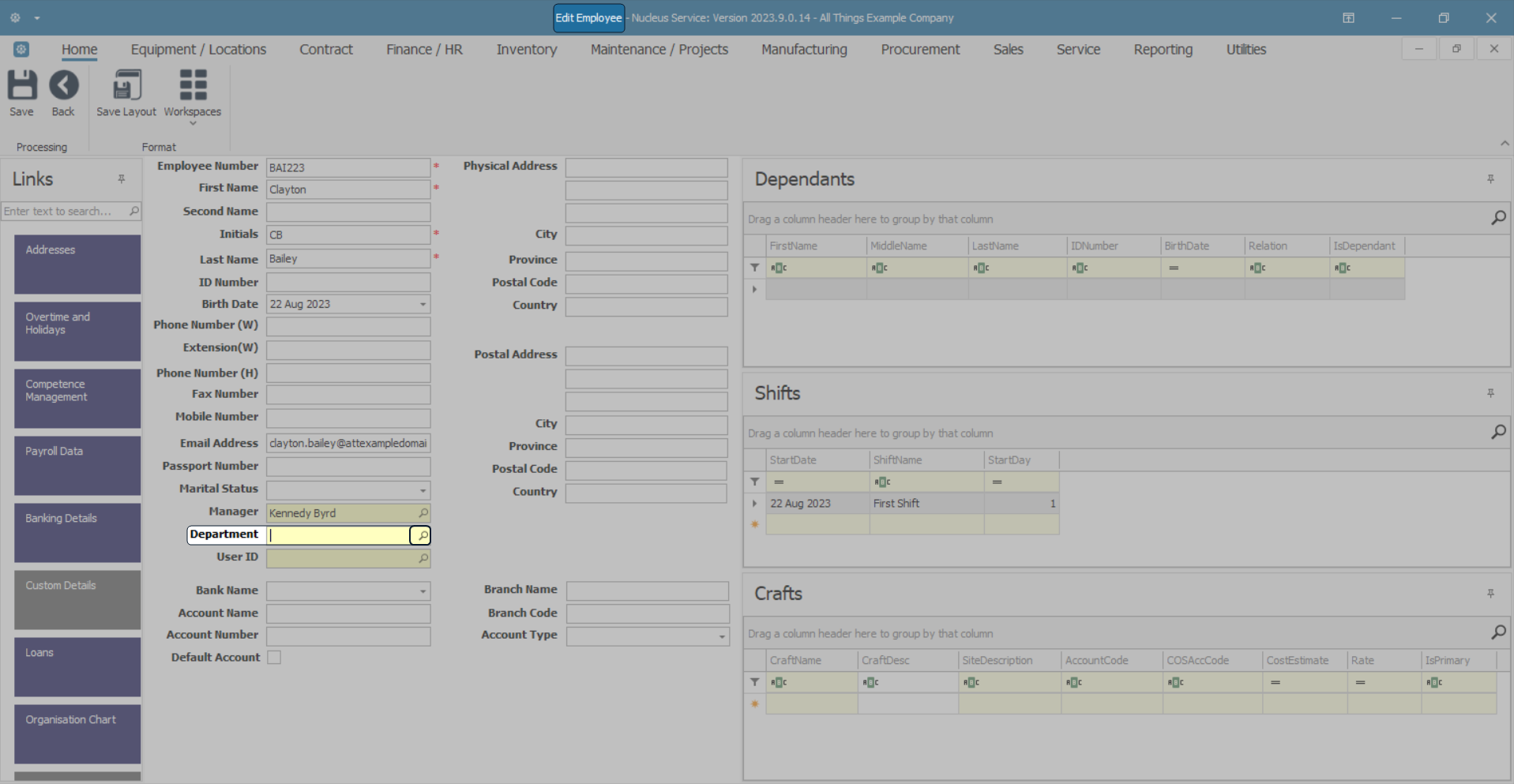Click the Back arrow icon
This screenshot has width=1514, height=784.
[63, 85]
